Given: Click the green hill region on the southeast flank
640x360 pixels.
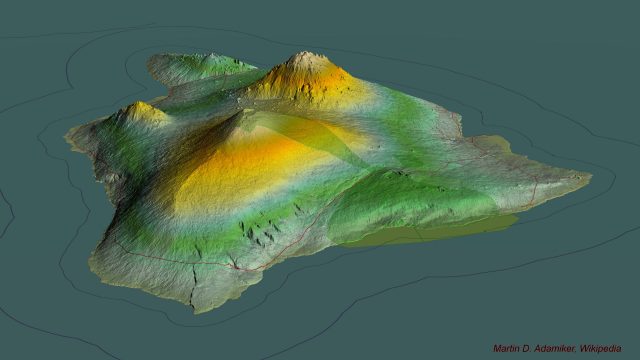Looking at the screenshot, I should coord(408,204).
